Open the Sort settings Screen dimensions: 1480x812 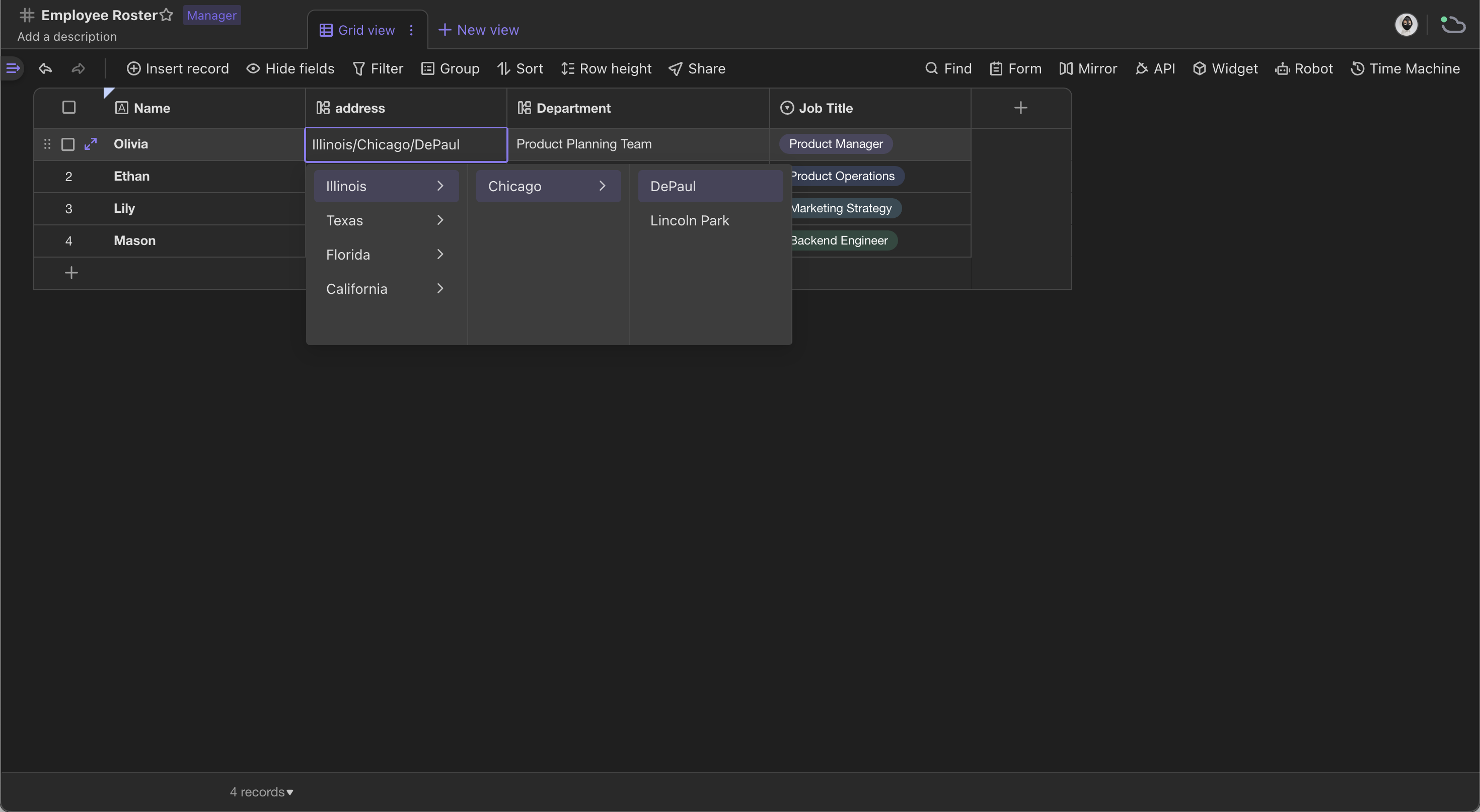[520, 69]
